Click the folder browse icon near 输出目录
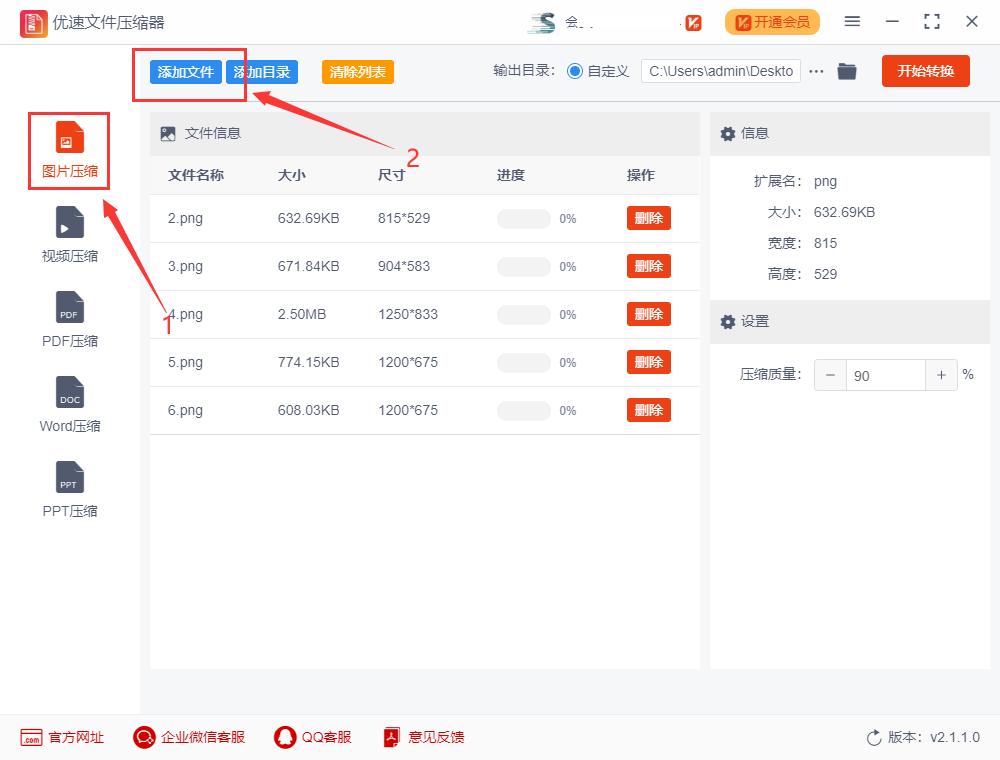The height and width of the screenshot is (760, 1000). coord(847,71)
